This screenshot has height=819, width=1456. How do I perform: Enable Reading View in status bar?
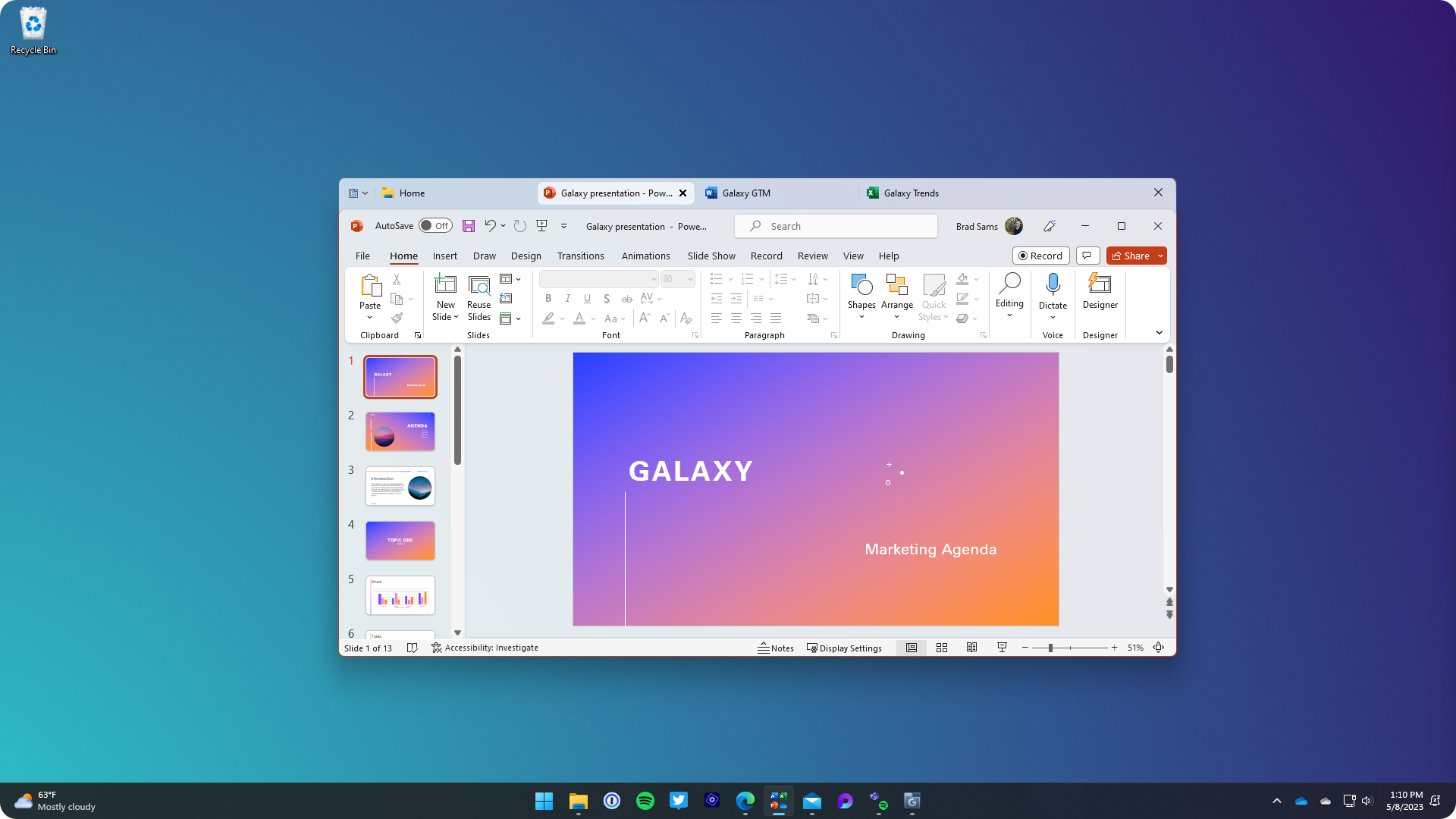(x=971, y=648)
